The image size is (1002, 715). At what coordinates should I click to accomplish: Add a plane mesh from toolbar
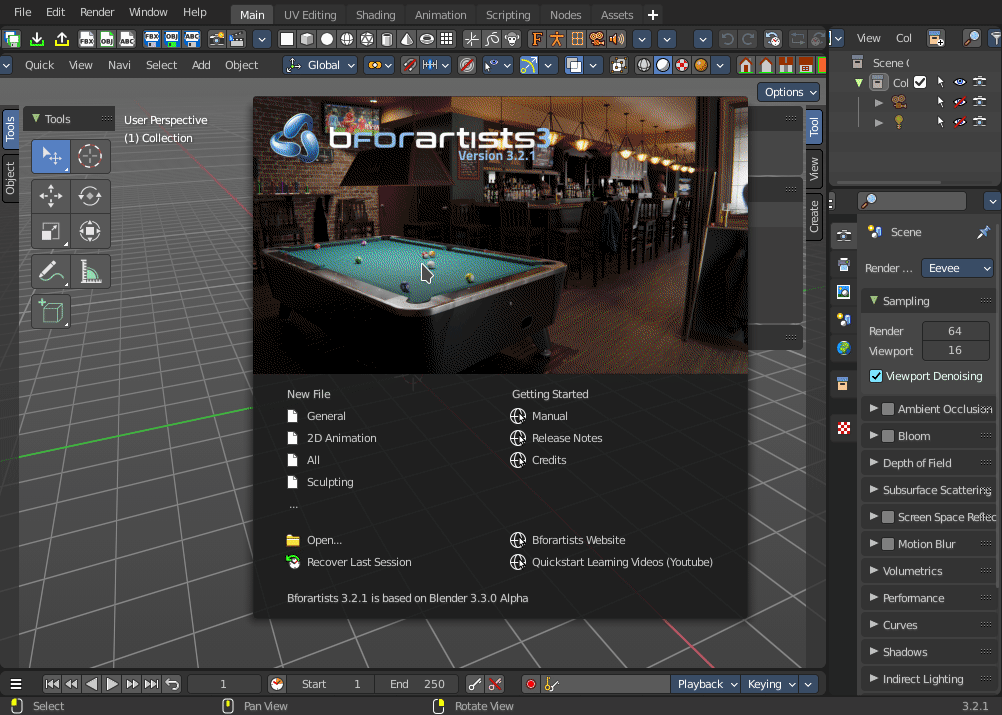287,39
